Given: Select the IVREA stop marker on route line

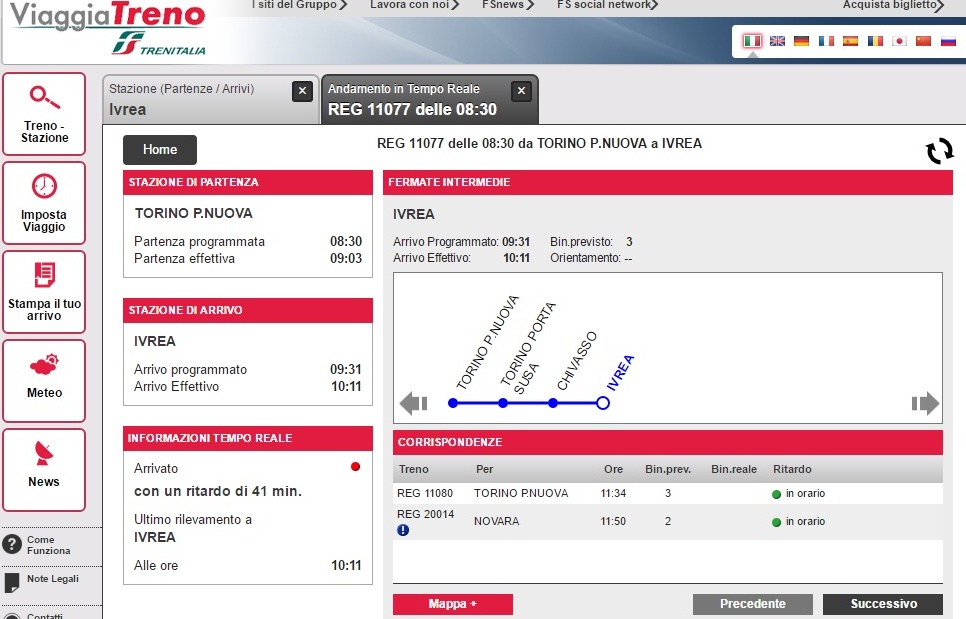Looking at the screenshot, I should click(x=603, y=403).
